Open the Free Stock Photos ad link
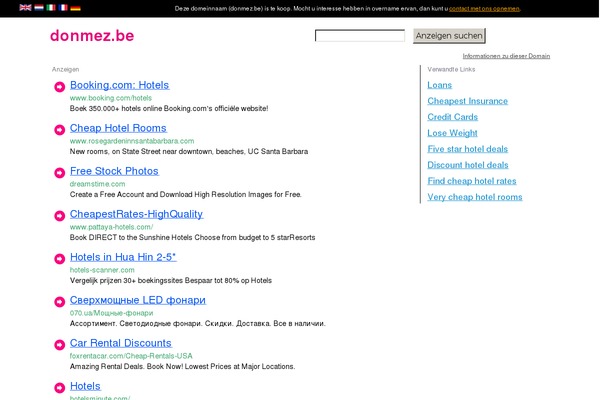600x400 pixels. click(114, 171)
